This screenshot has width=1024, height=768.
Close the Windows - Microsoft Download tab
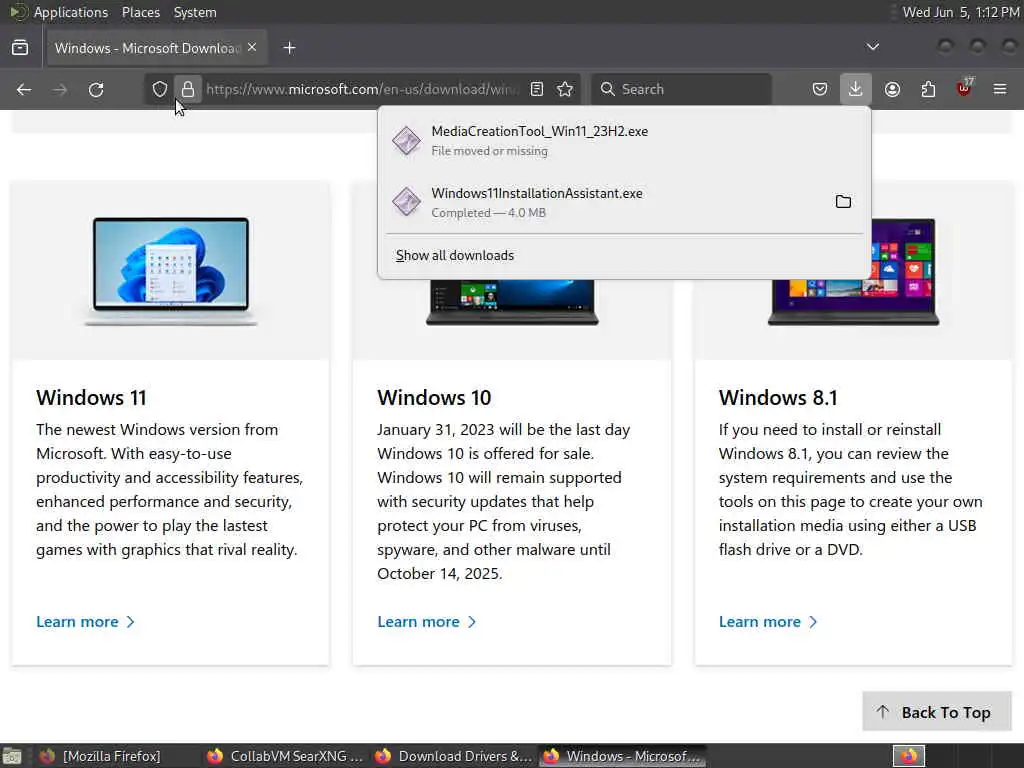(252, 48)
